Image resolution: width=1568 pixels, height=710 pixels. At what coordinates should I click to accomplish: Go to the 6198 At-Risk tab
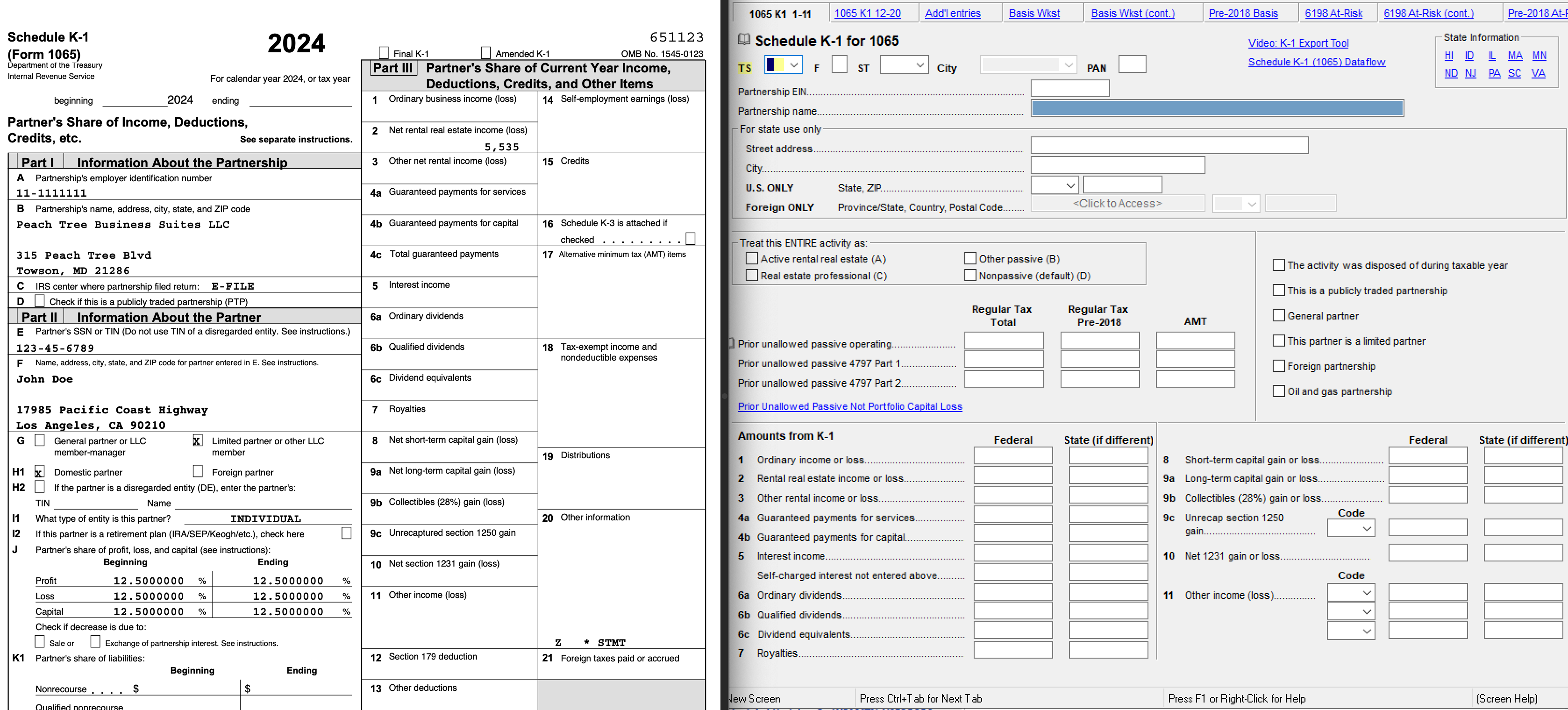(x=1333, y=14)
